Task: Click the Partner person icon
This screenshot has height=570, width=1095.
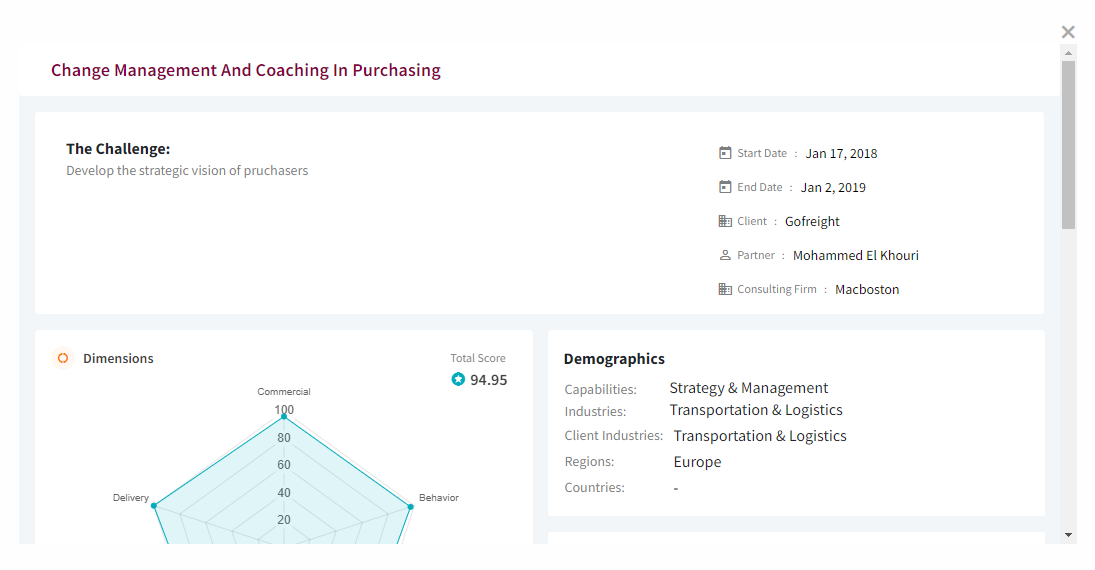Action: [725, 256]
